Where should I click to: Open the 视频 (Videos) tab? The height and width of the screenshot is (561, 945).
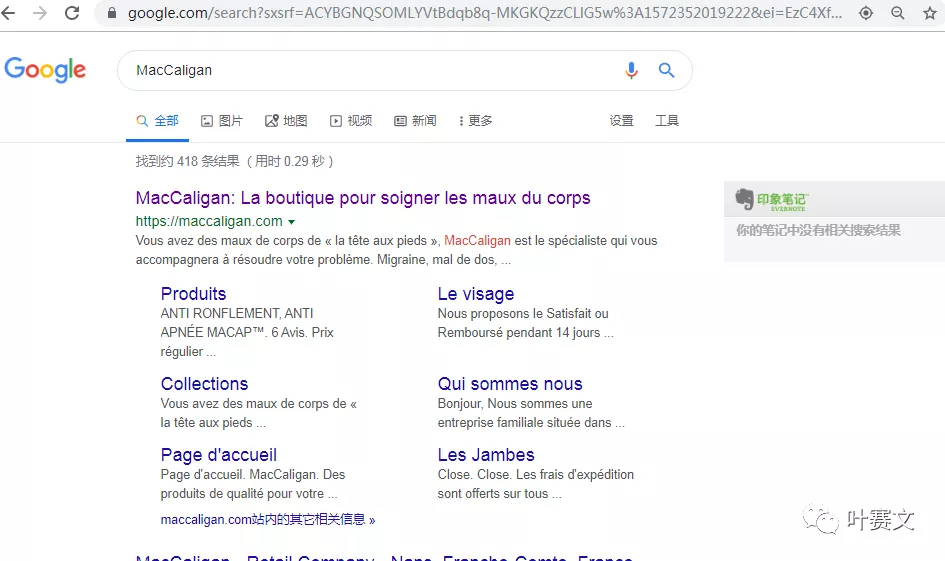click(x=351, y=121)
